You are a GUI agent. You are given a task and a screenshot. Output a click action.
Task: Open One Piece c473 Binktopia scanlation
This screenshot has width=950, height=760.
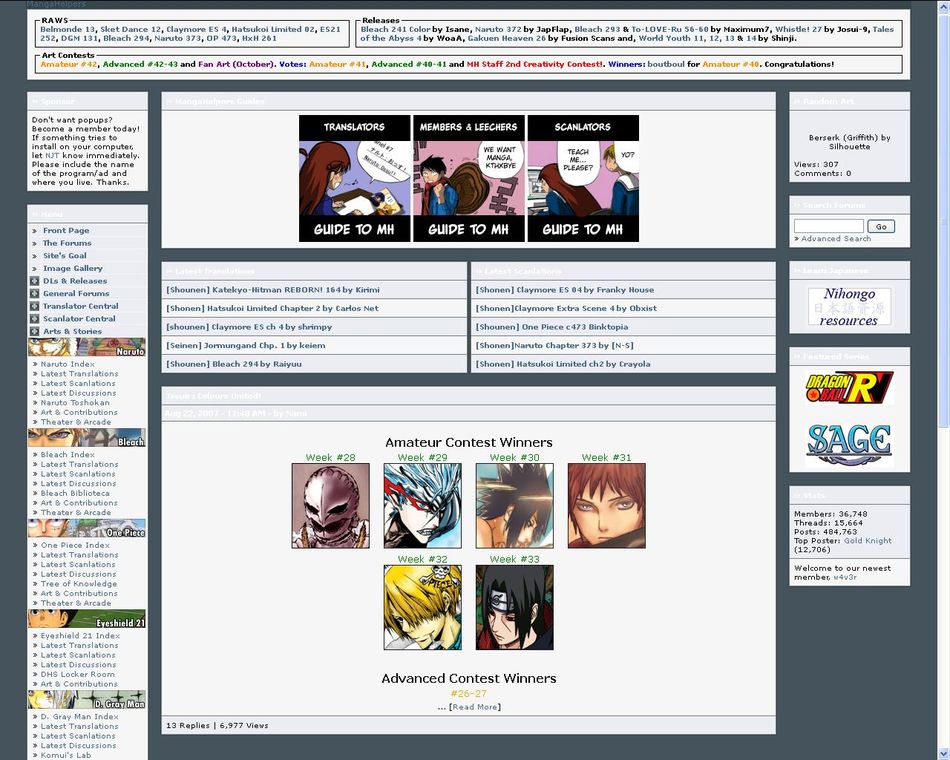(552, 327)
